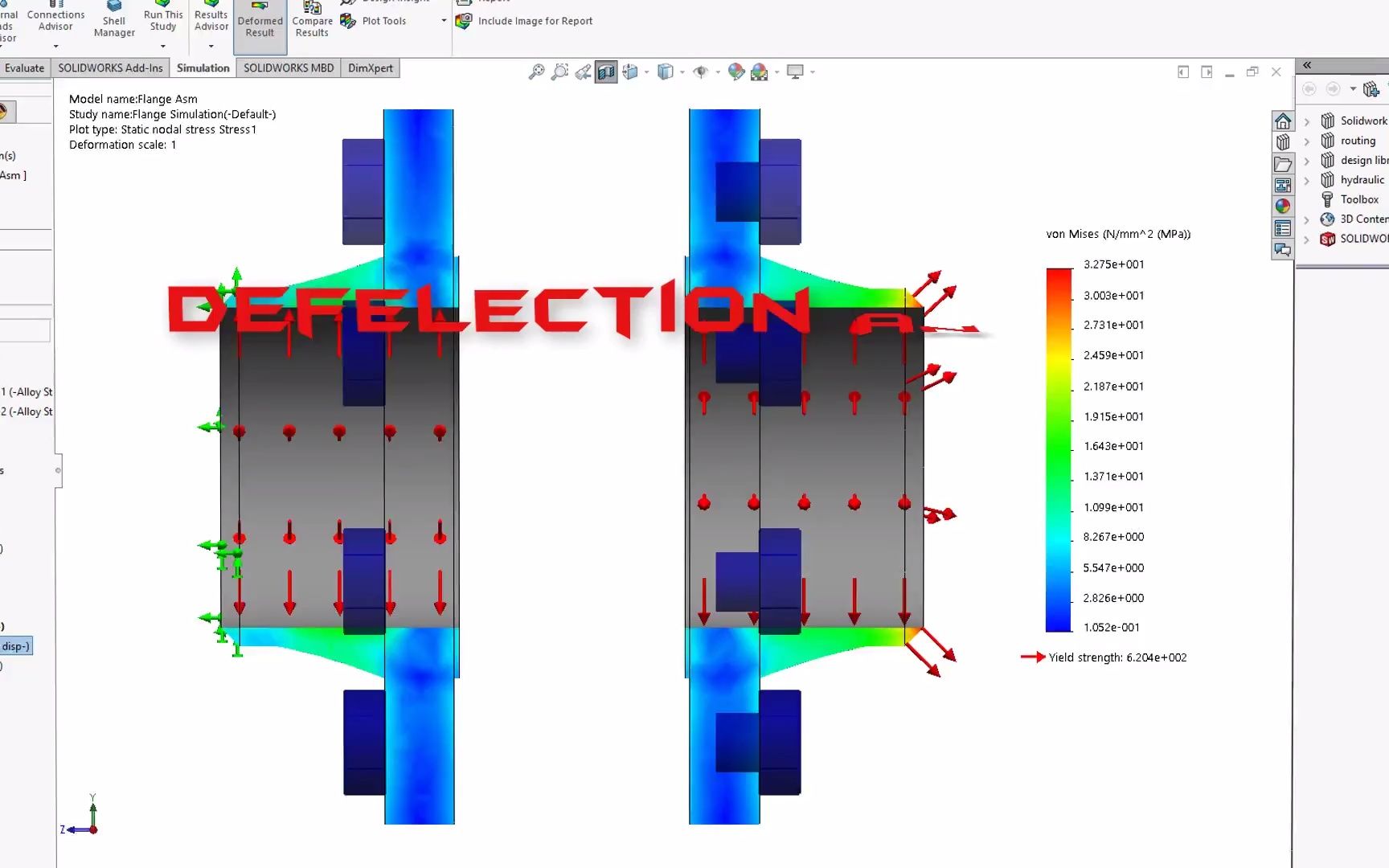Viewport: 1389px width, 868px height.
Task: Expand the routing library node
Action: tap(1308, 141)
